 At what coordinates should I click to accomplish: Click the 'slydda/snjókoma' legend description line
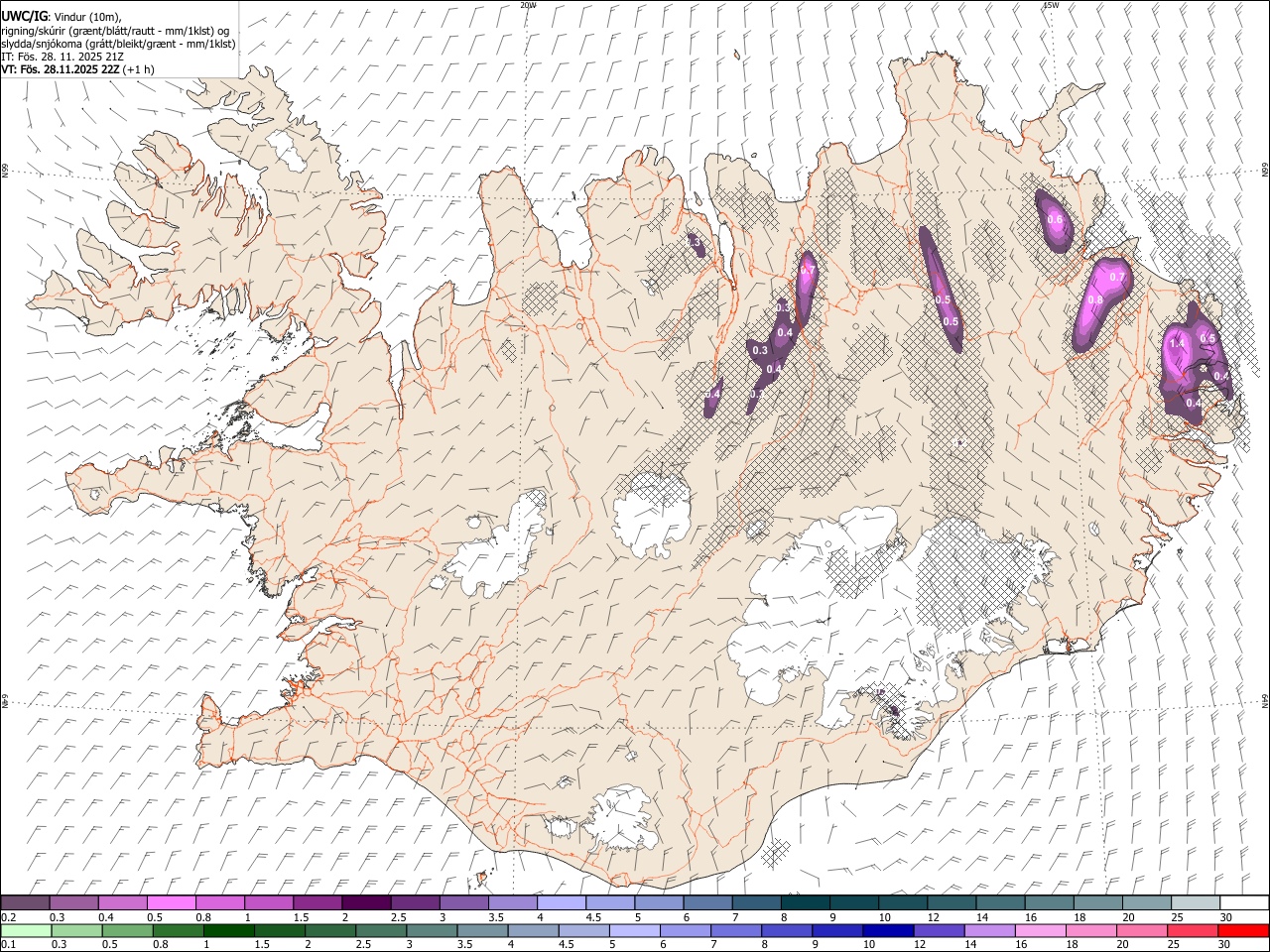[x=118, y=44]
